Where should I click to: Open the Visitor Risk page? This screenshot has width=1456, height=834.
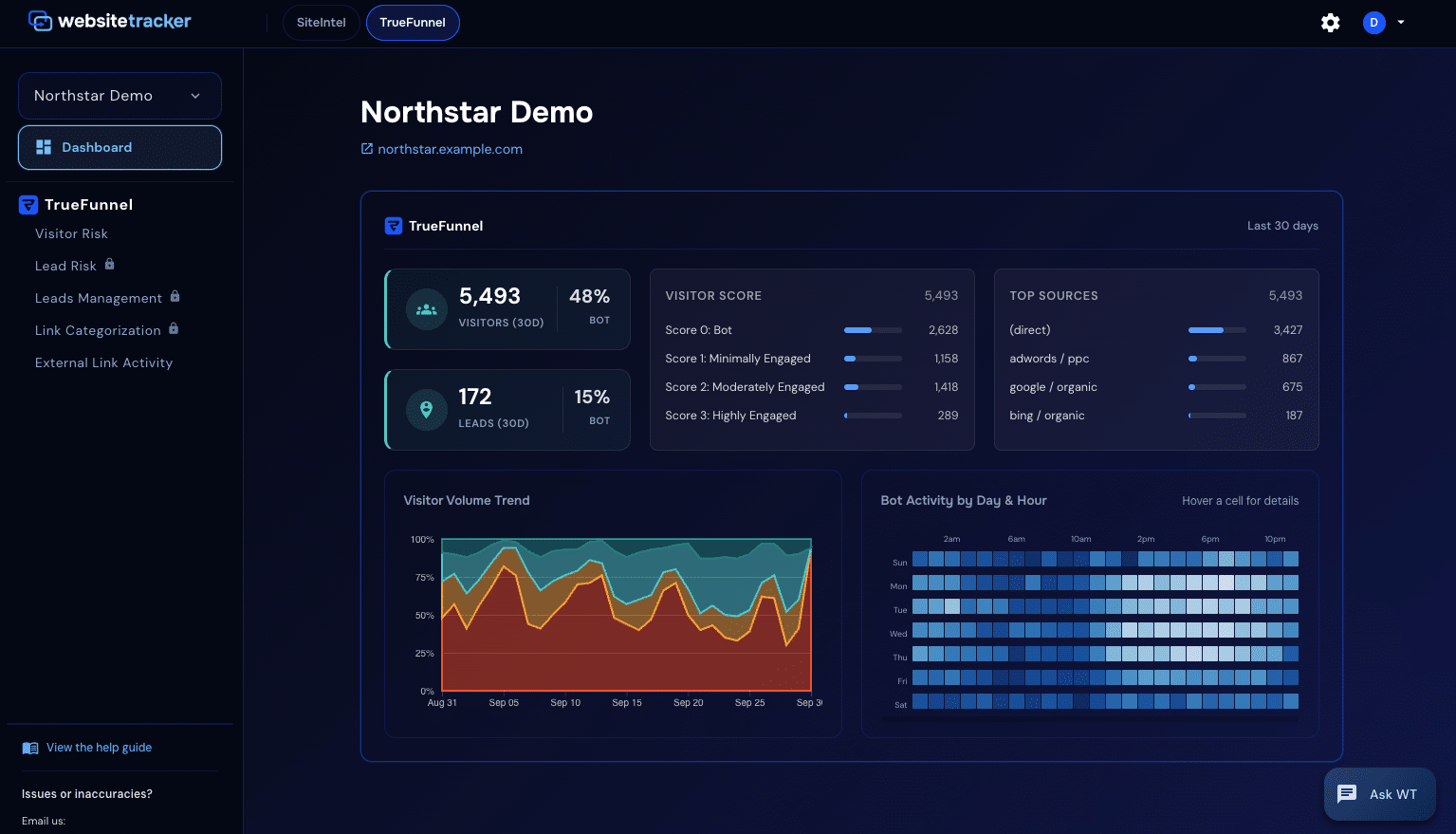pyautogui.click(x=71, y=233)
